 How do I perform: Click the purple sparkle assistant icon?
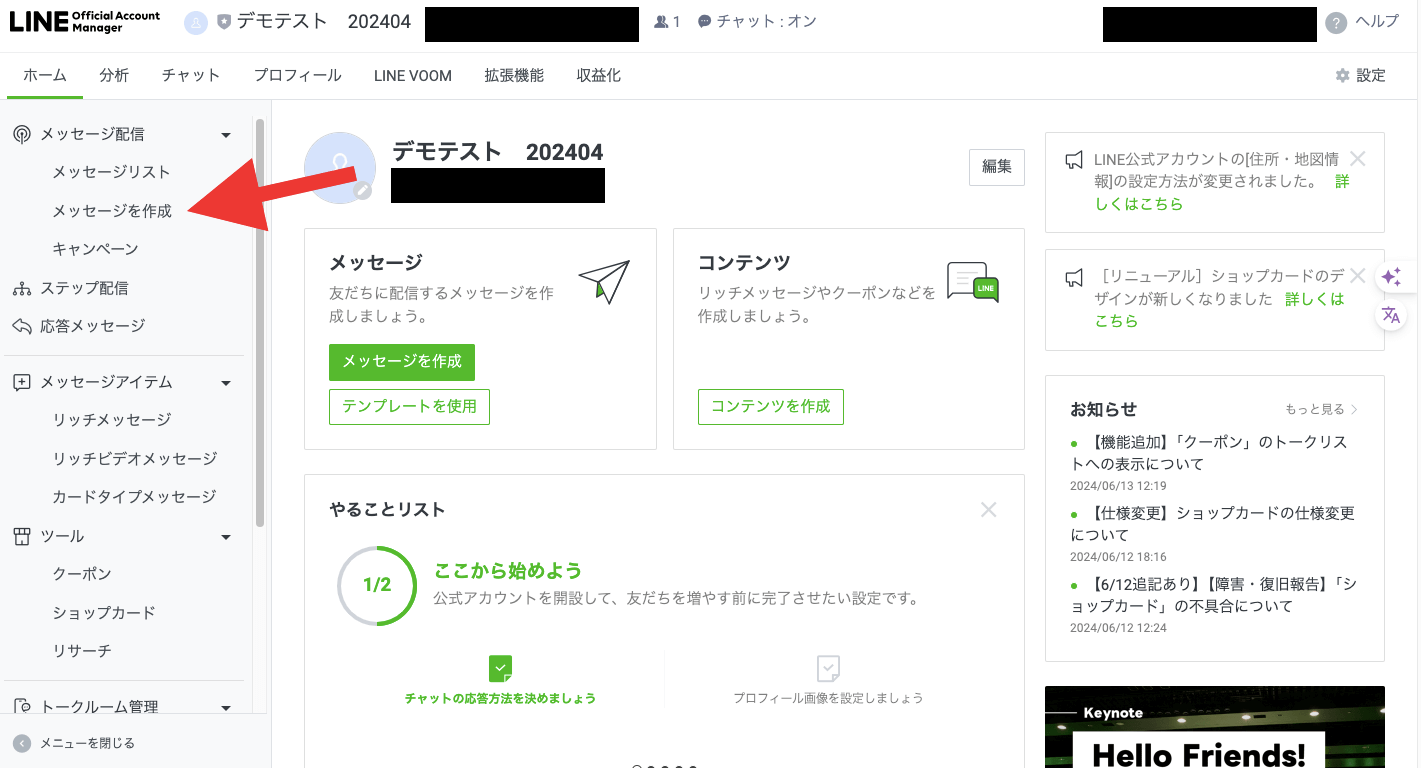1392,277
